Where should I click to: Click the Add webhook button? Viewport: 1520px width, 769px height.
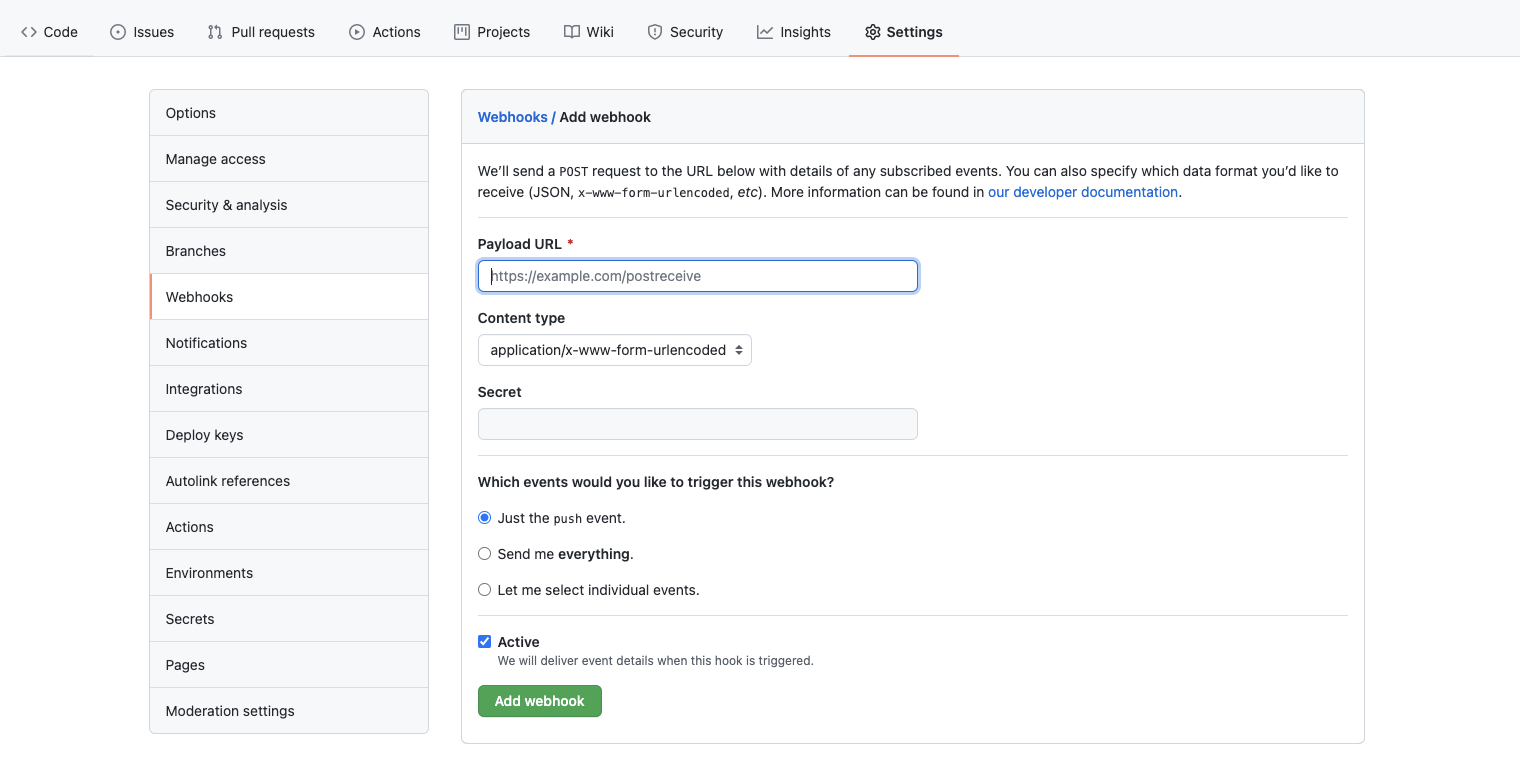tap(540, 701)
